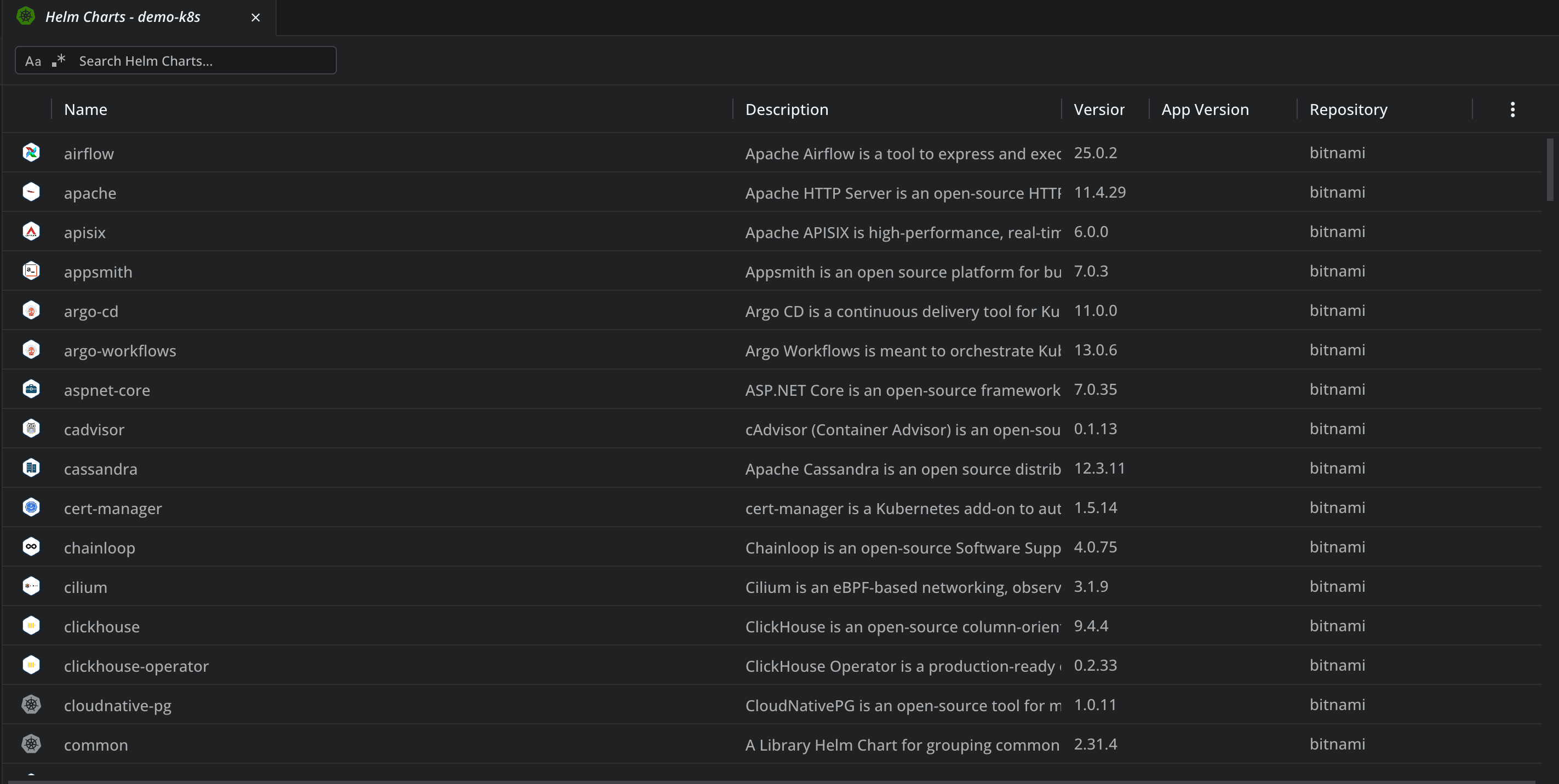Sort by App Version column header

[x=1205, y=109]
